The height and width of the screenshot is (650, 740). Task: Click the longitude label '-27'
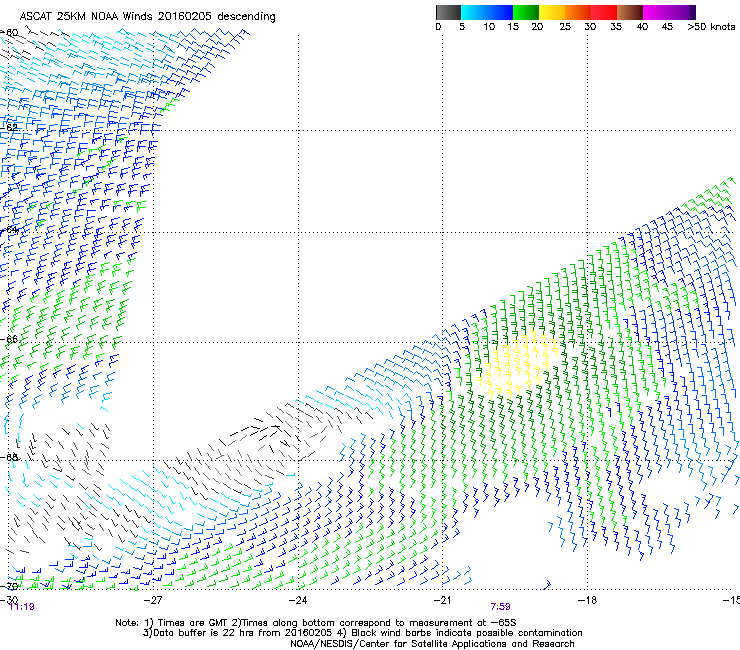(153, 600)
